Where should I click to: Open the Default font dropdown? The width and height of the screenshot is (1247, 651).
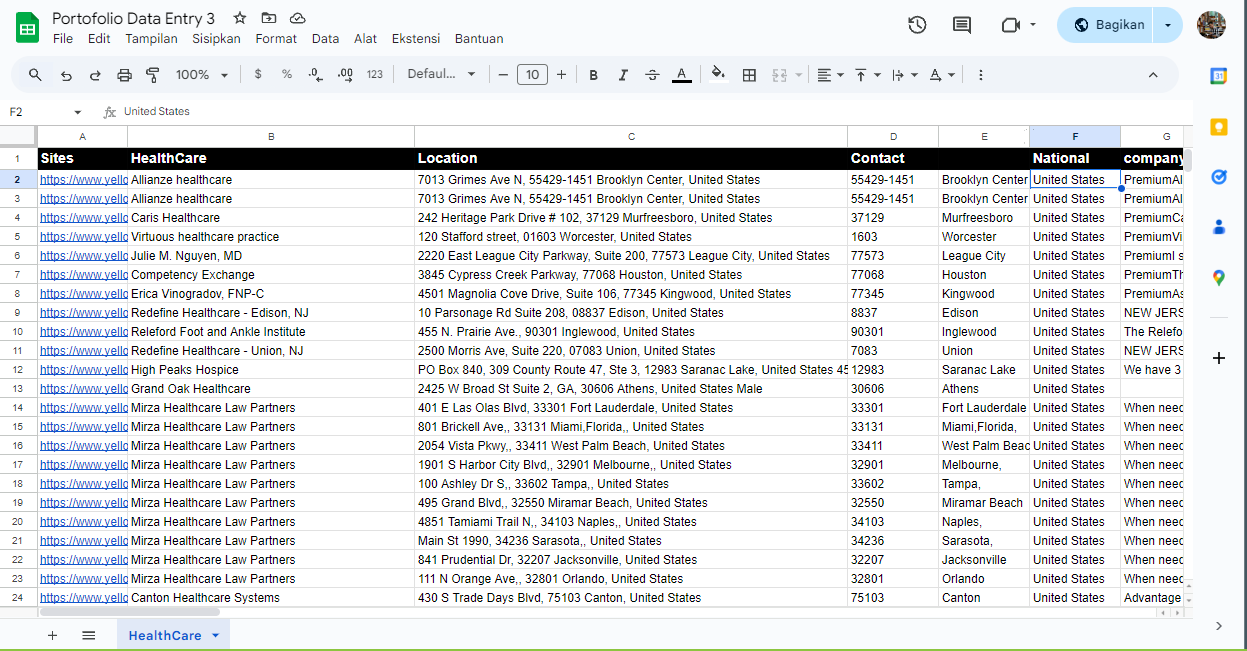pos(441,75)
